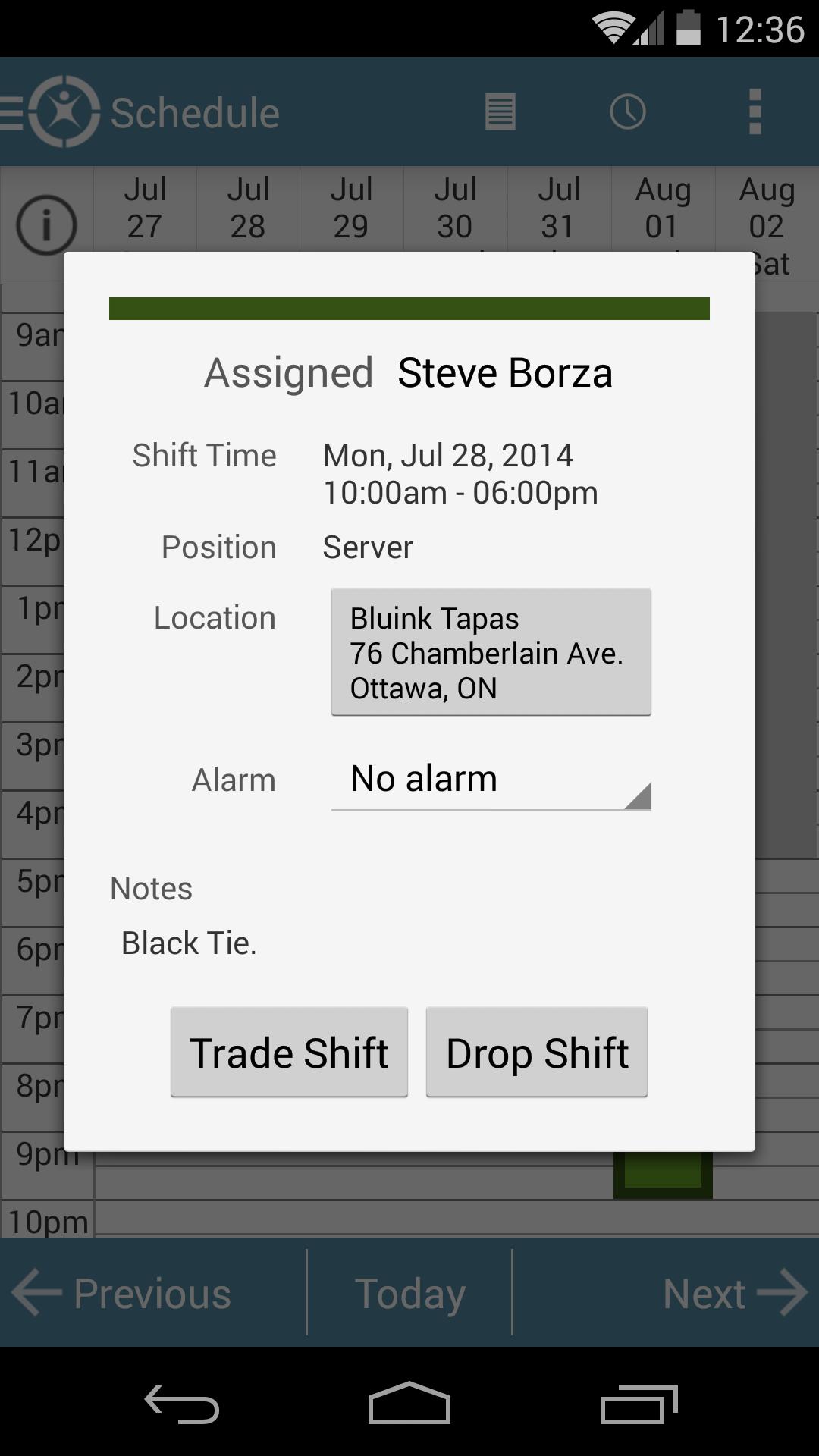Go to Previous week

[121, 1294]
